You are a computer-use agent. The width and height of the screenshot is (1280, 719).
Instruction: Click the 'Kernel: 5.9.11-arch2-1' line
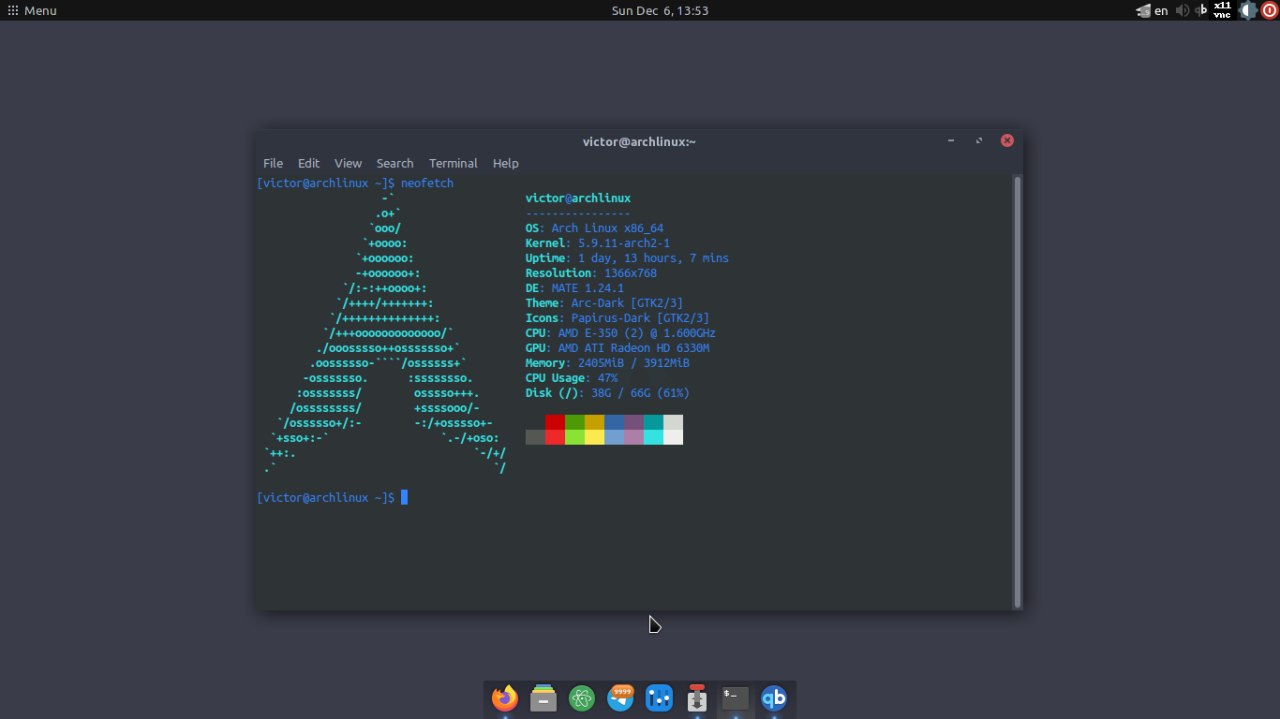point(597,243)
